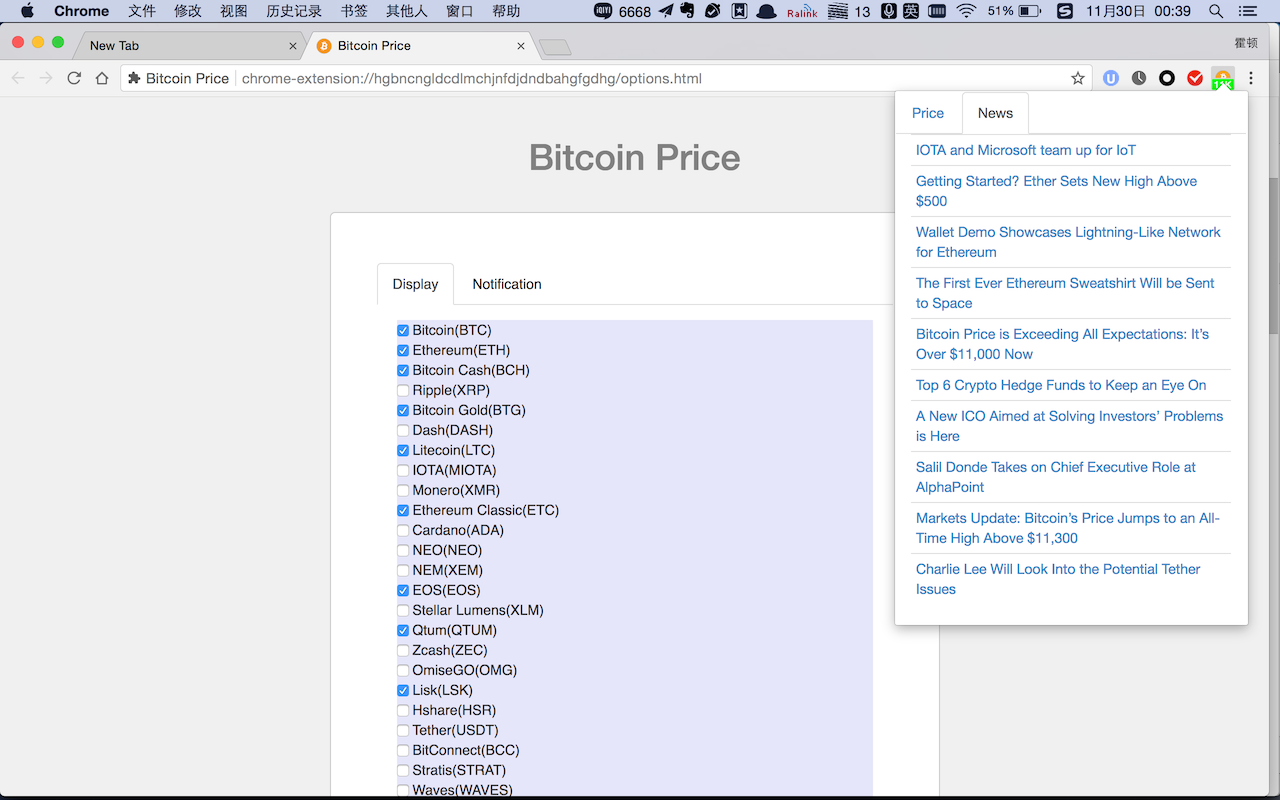Open 'A New ICO Aimed at Solving' link
Viewport: 1280px width, 800px height.
click(1069, 426)
